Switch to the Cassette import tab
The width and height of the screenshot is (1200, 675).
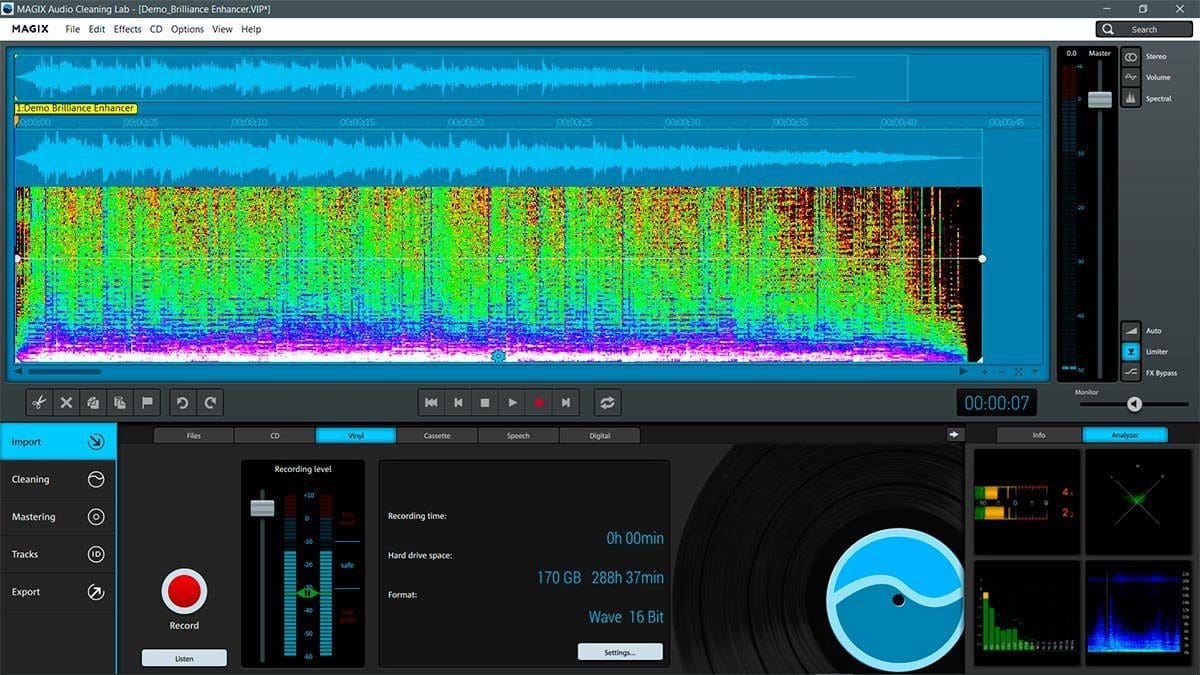[x=437, y=436]
